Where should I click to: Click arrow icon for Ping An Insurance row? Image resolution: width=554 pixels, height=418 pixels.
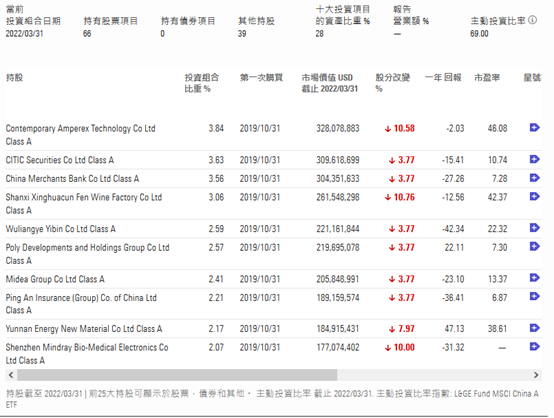(535, 296)
